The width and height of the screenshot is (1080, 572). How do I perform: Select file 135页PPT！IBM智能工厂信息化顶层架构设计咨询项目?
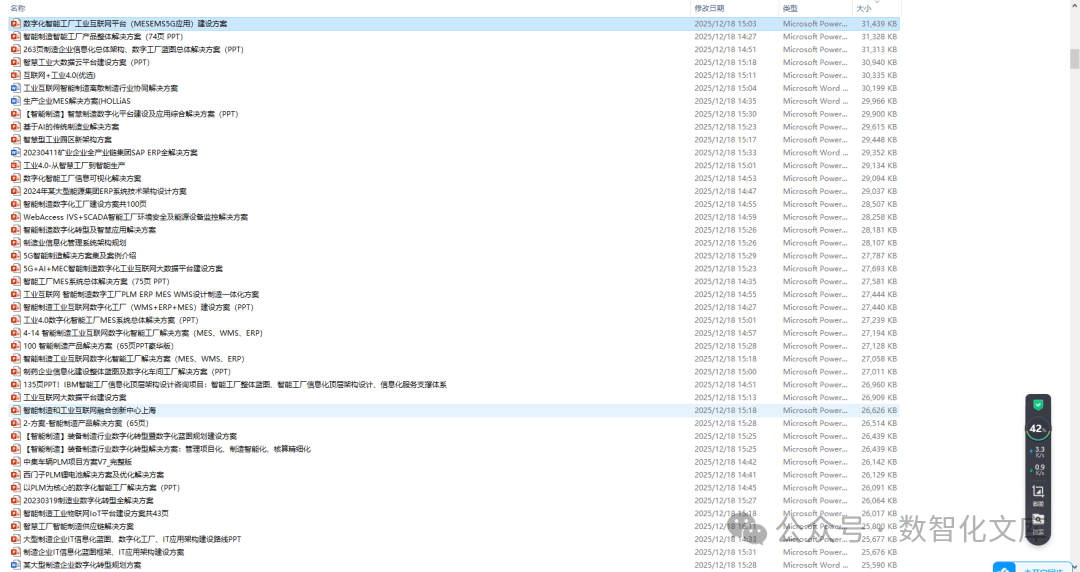[x=235, y=385]
